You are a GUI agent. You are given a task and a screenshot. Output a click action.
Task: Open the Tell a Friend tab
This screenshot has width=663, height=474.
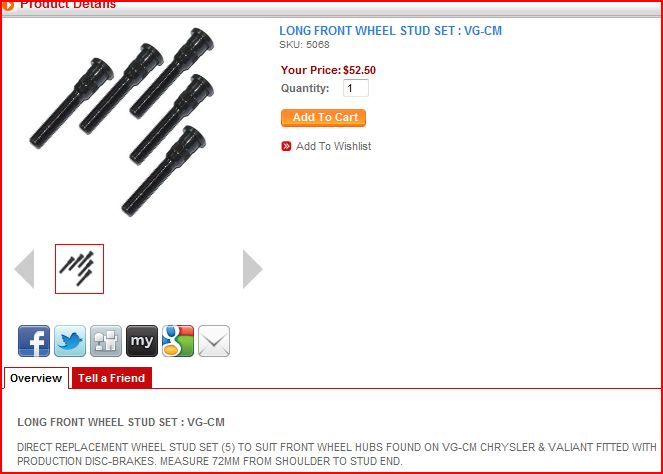point(112,378)
